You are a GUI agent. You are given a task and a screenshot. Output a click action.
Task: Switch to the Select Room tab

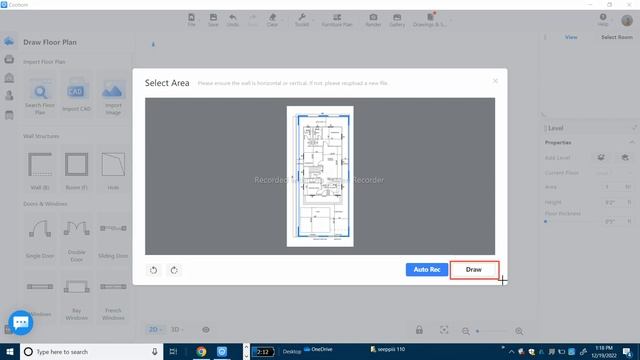pyautogui.click(x=617, y=37)
